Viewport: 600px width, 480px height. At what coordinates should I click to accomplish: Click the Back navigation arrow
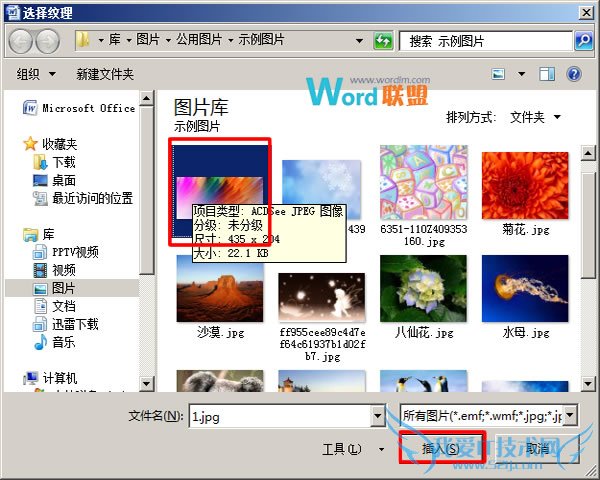20,40
